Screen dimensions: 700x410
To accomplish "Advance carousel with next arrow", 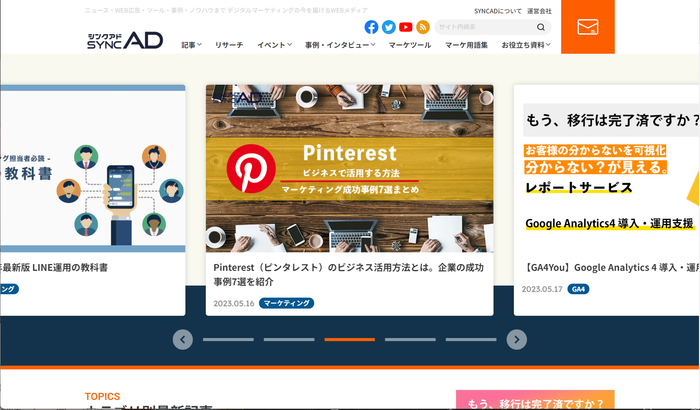I will pos(517,339).
